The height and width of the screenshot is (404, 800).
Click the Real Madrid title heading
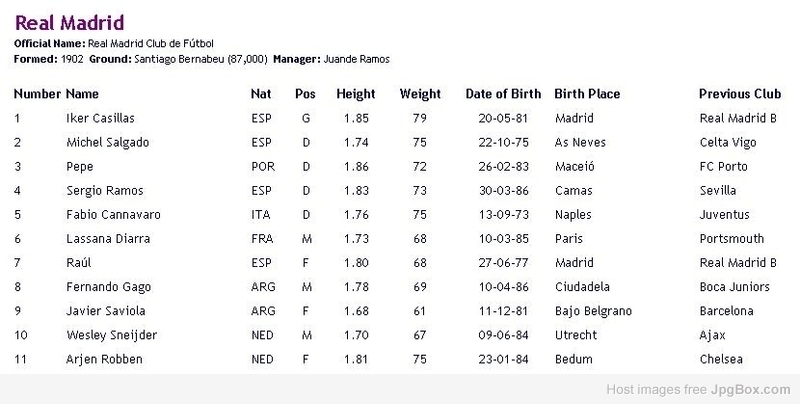[x=69, y=23]
